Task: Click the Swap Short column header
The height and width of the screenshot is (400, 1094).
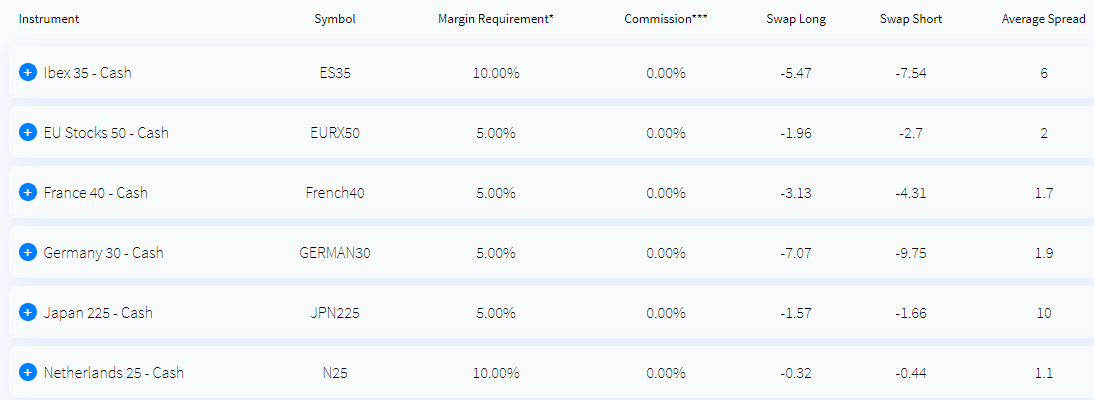Action: [911, 19]
